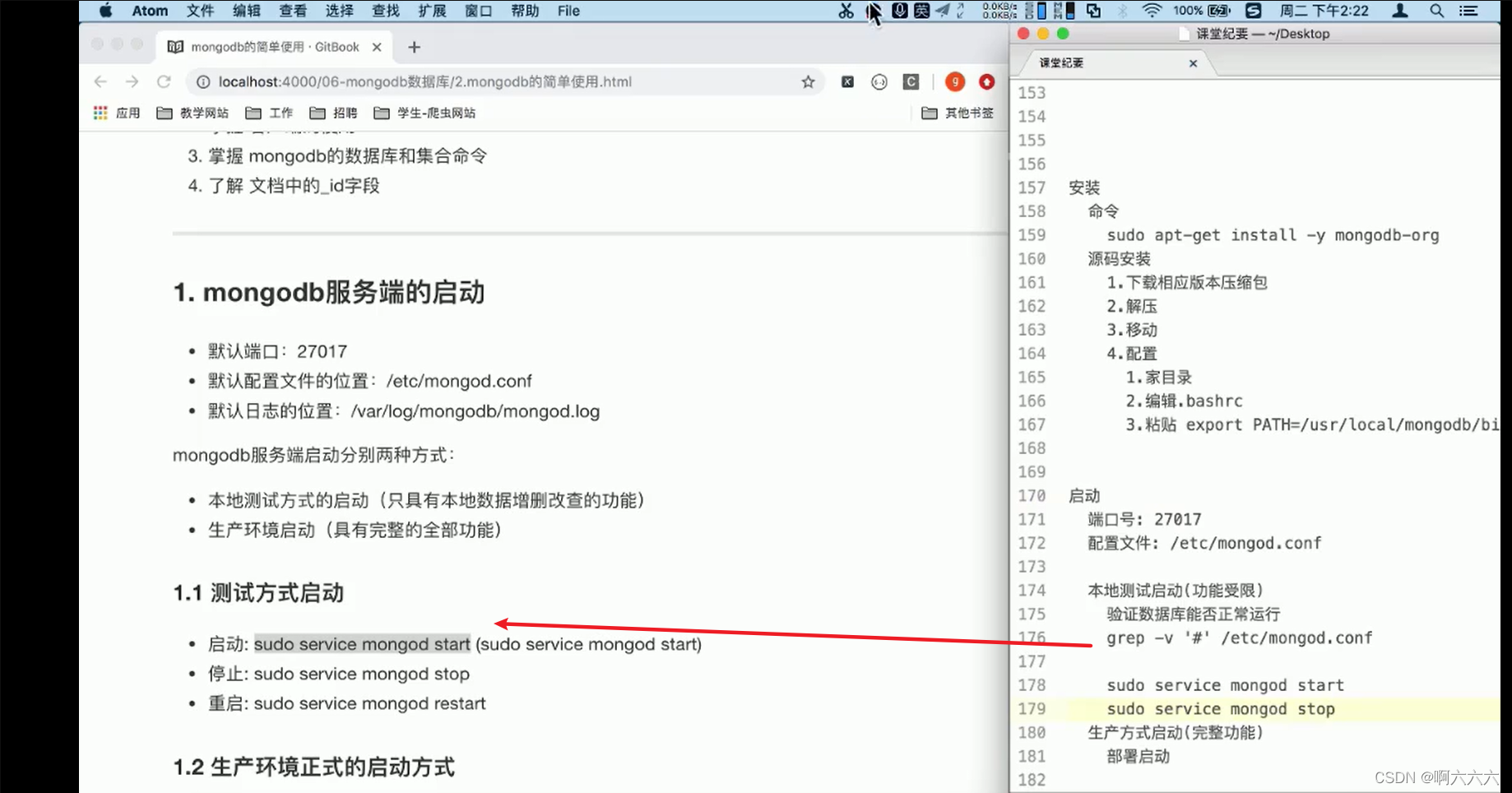Image resolution: width=1512 pixels, height=793 pixels.
Task: Click the user account icon in menu bar
Action: (x=1399, y=11)
